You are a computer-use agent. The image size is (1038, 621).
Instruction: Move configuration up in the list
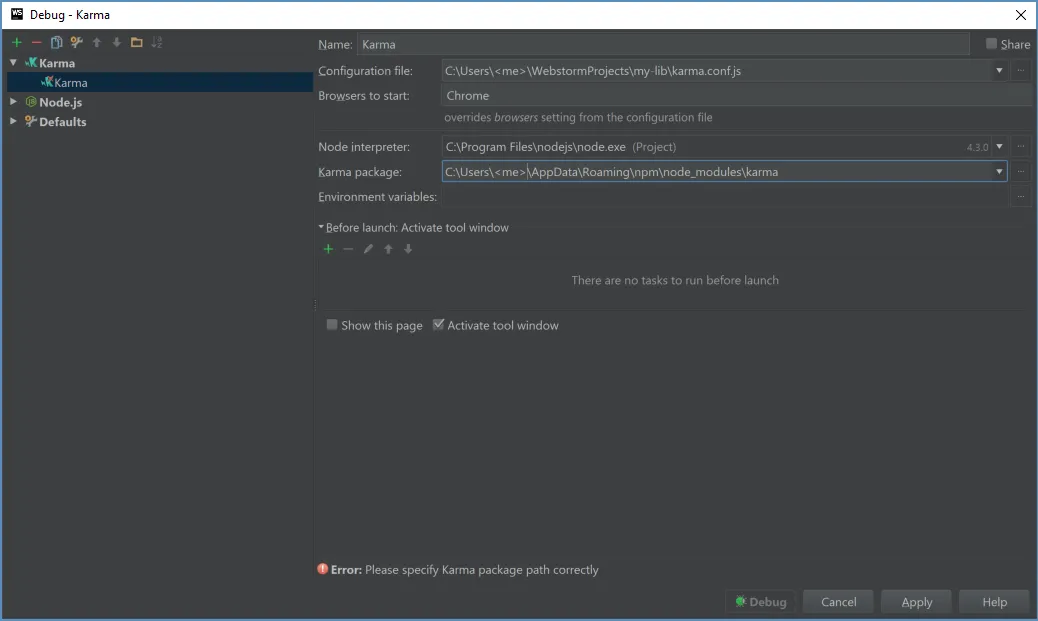coord(97,42)
